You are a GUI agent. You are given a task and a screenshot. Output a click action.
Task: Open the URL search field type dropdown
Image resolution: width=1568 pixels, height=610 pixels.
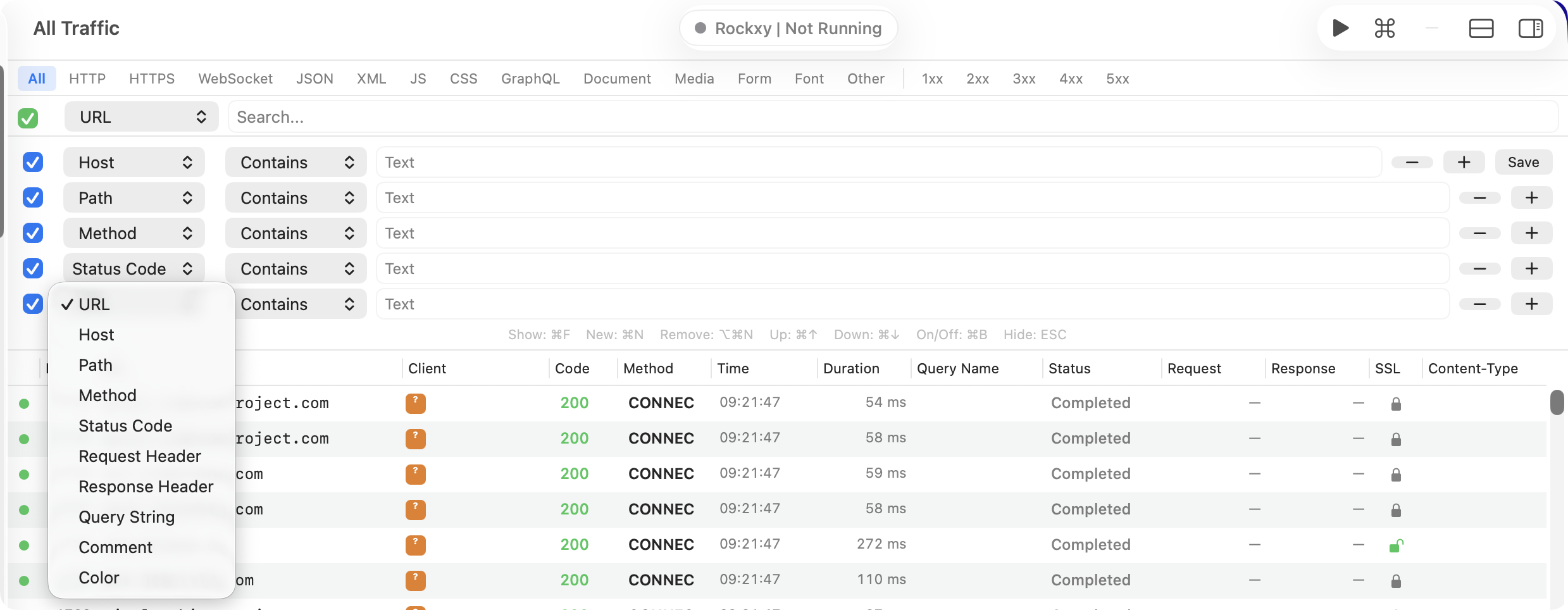click(x=142, y=117)
